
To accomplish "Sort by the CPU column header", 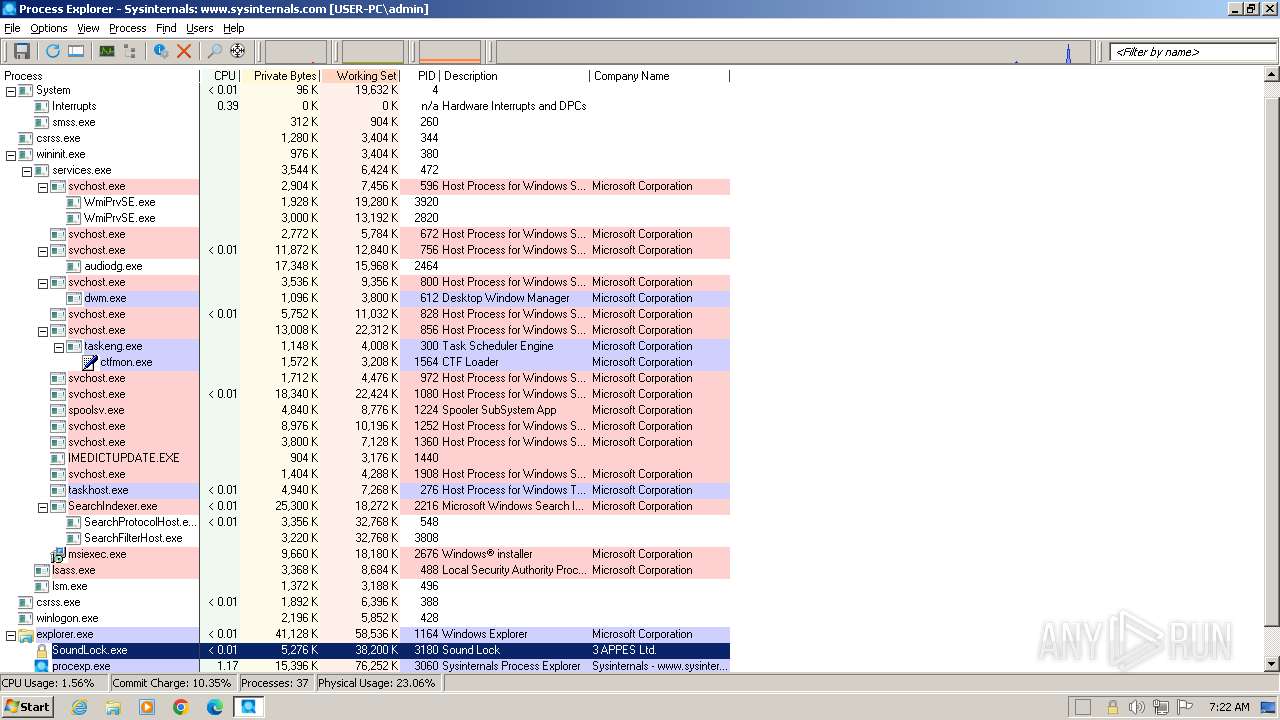I will 220,75.
